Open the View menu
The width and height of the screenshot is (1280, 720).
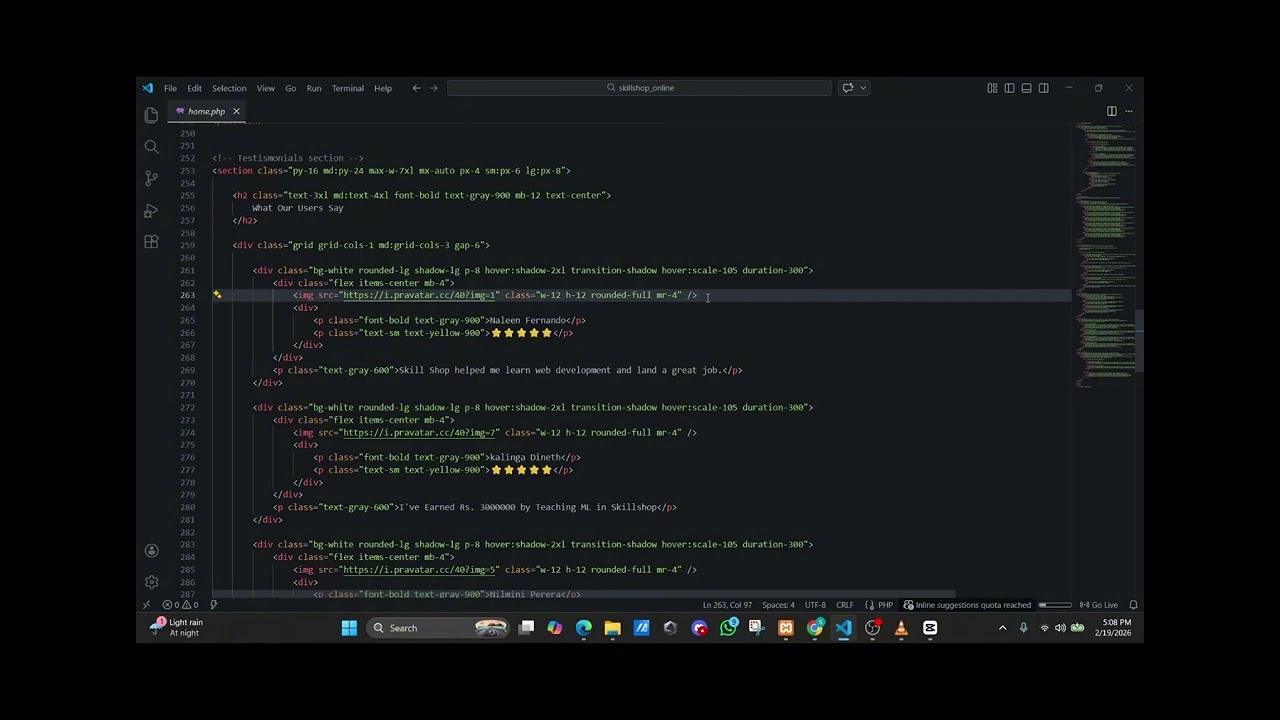coord(265,88)
